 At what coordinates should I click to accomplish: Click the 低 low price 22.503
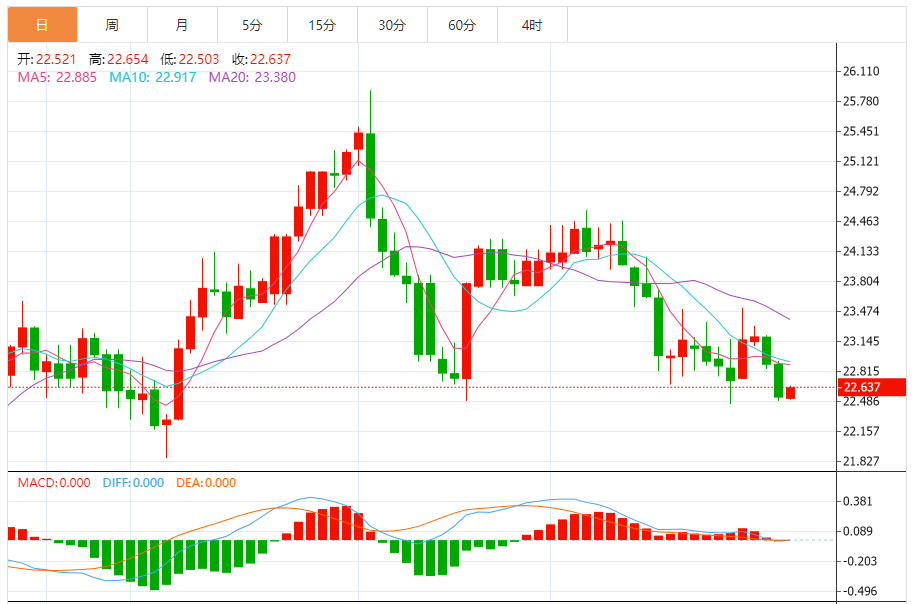click(x=190, y=60)
